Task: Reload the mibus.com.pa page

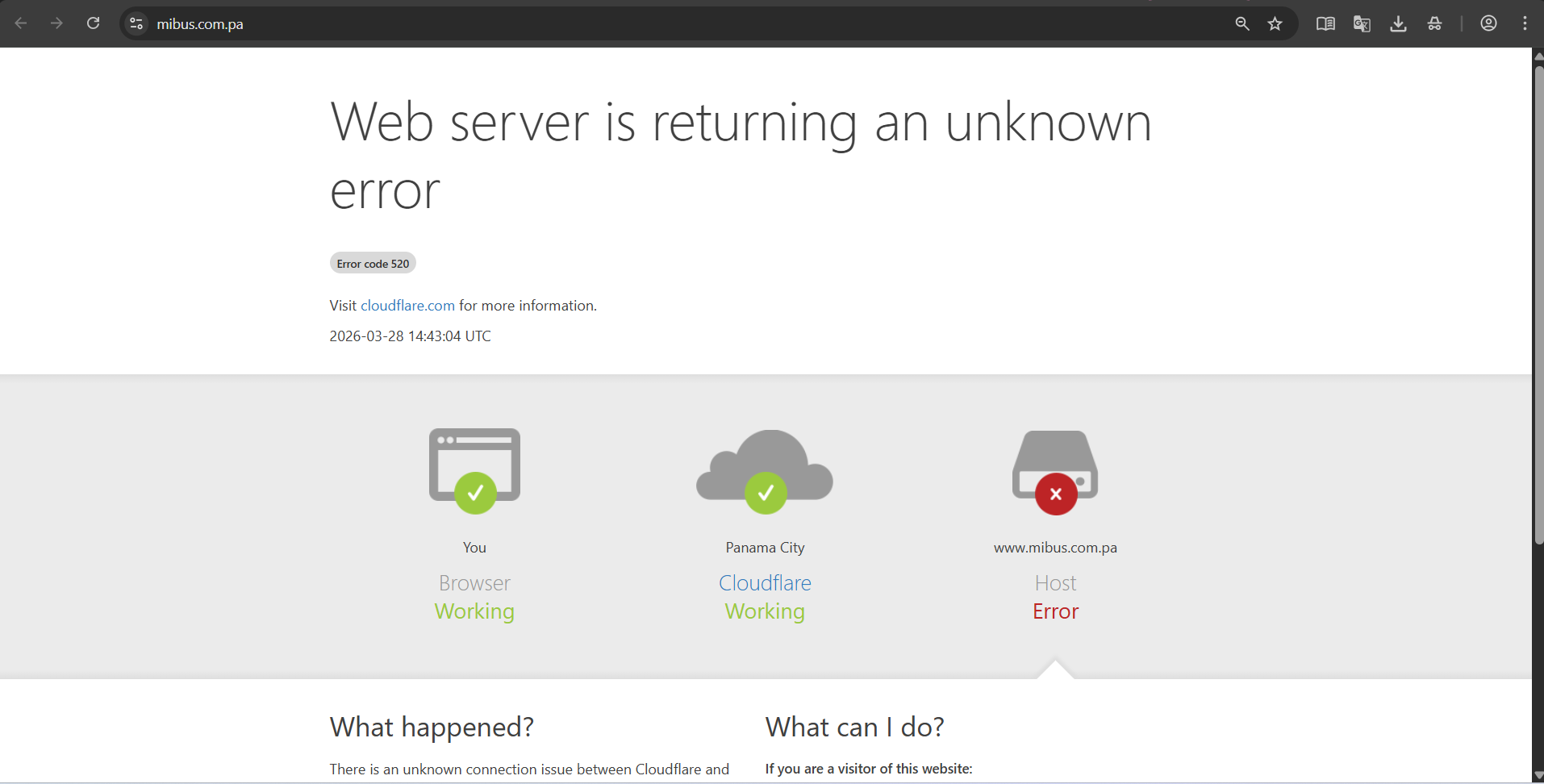Action: coord(94,23)
